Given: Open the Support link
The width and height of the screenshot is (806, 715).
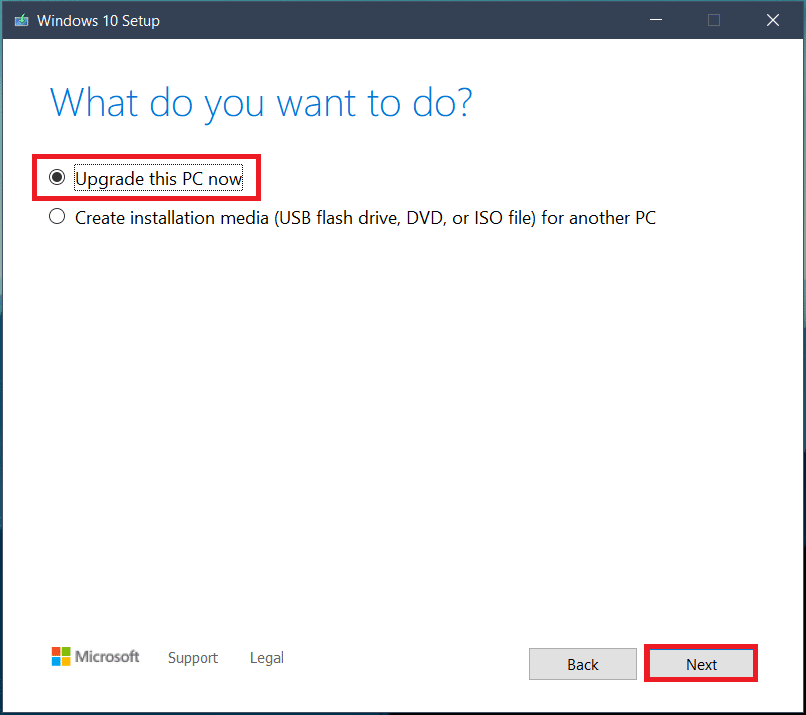Looking at the screenshot, I should [x=193, y=658].
